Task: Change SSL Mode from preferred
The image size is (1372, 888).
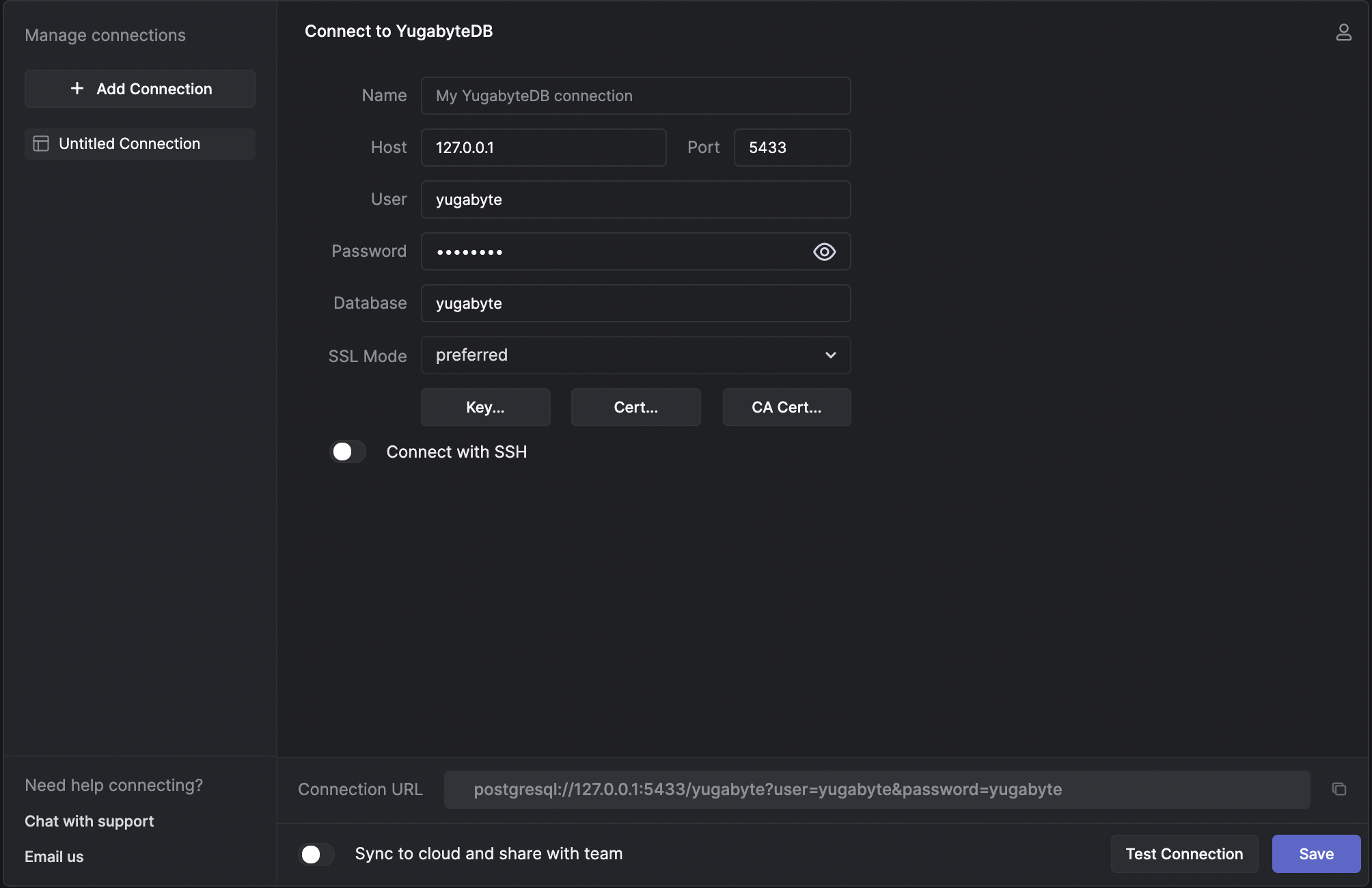Action: (x=635, y=355)
